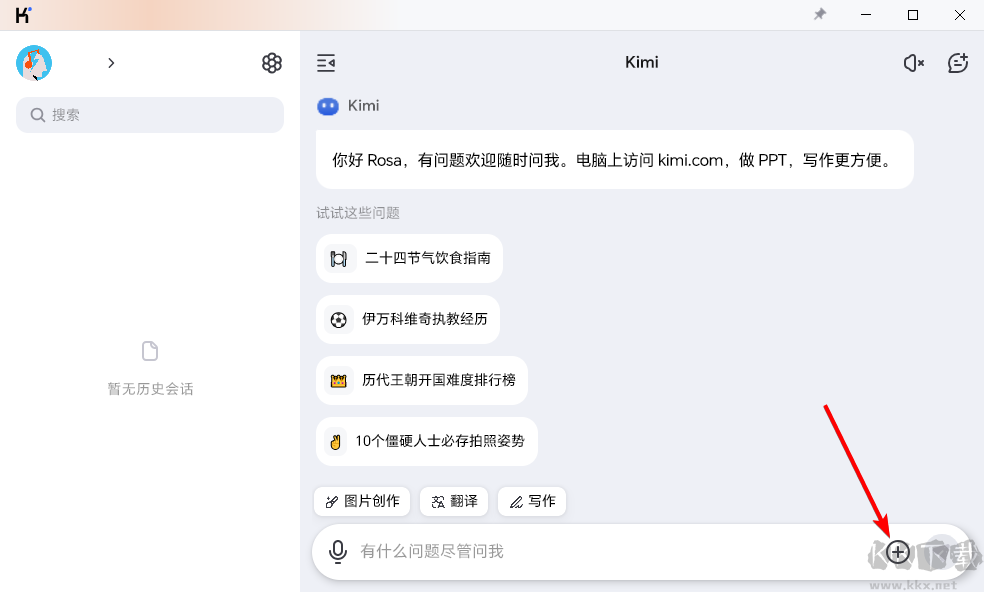Click the grid apps icon in the sidebar

point(271,62)
